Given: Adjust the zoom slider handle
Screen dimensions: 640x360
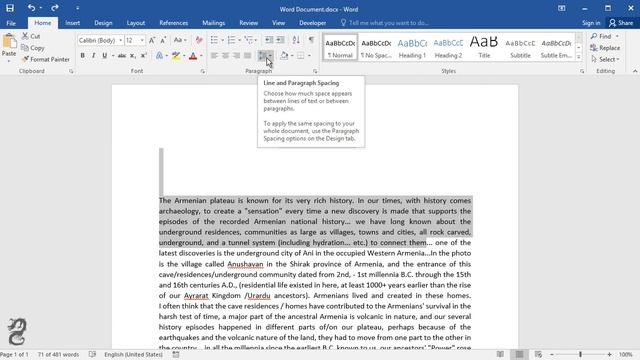Looking at the screenshot, I should (x=580, y=354).
